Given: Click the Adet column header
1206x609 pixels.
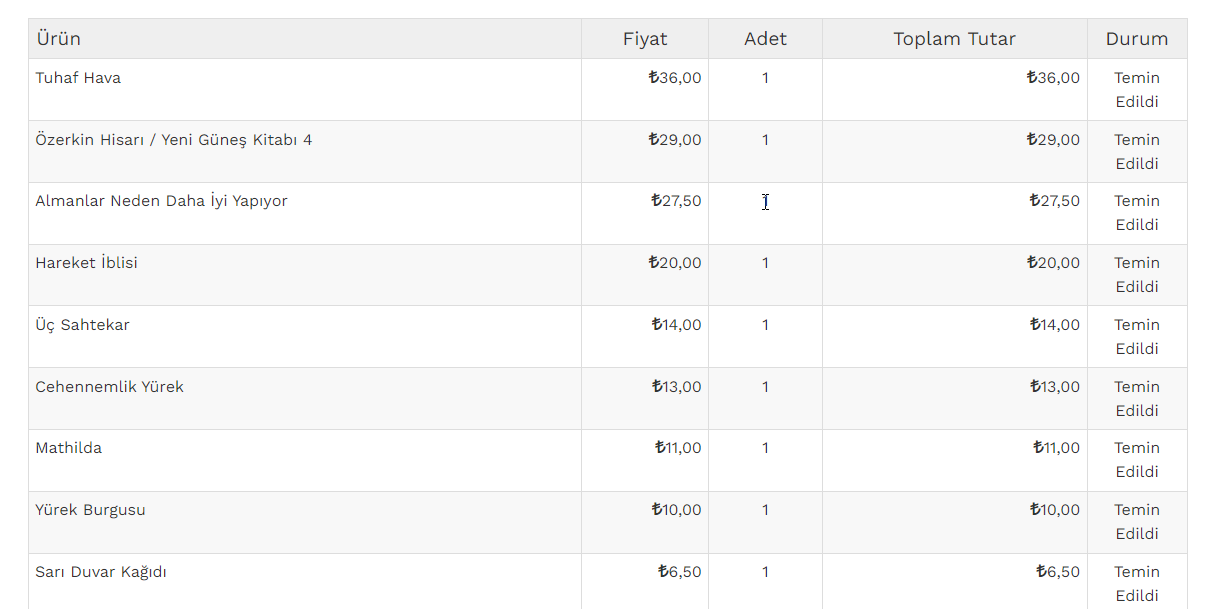Looking at the screenshot, I should [765, 39].
